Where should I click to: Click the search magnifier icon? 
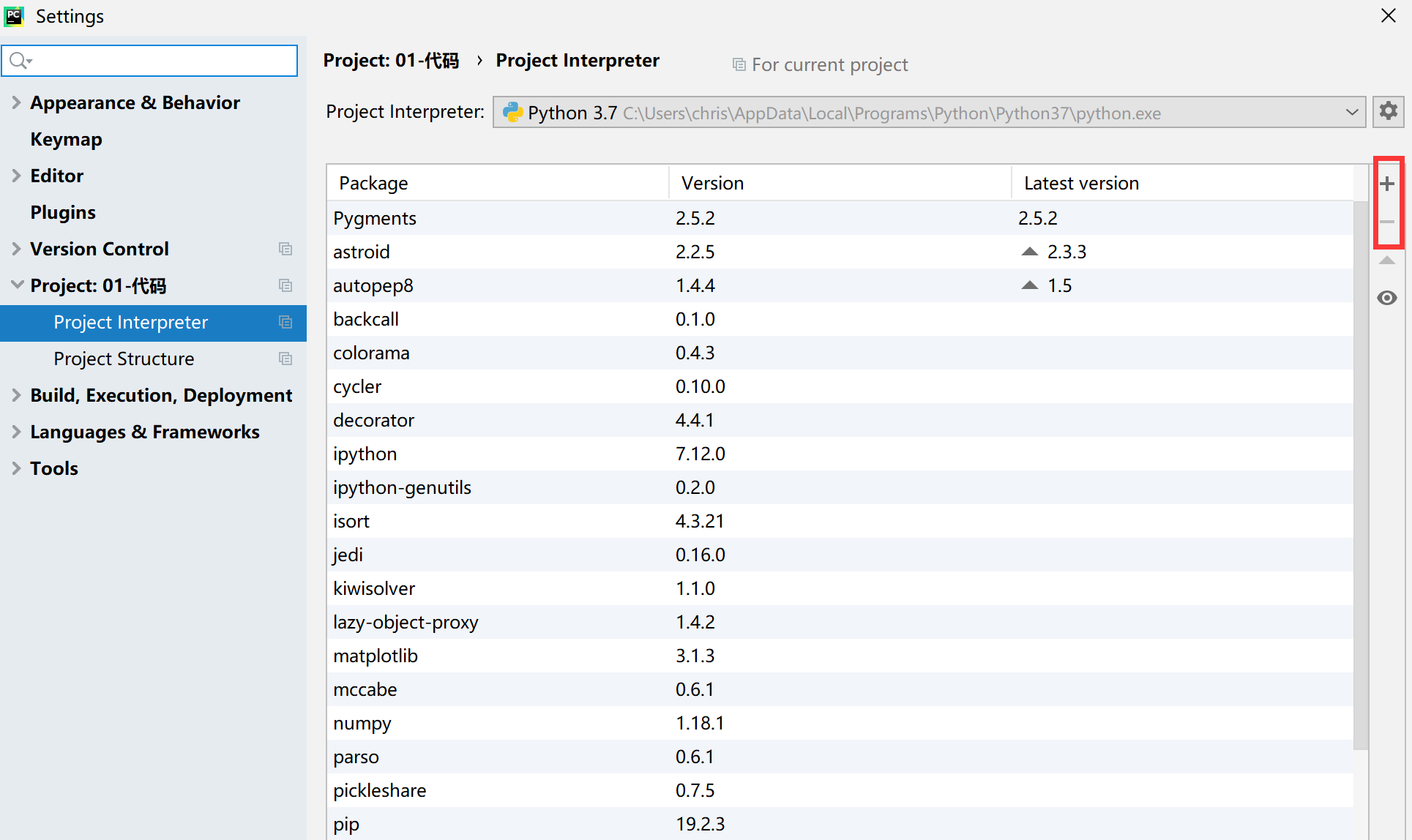[20, 61]
